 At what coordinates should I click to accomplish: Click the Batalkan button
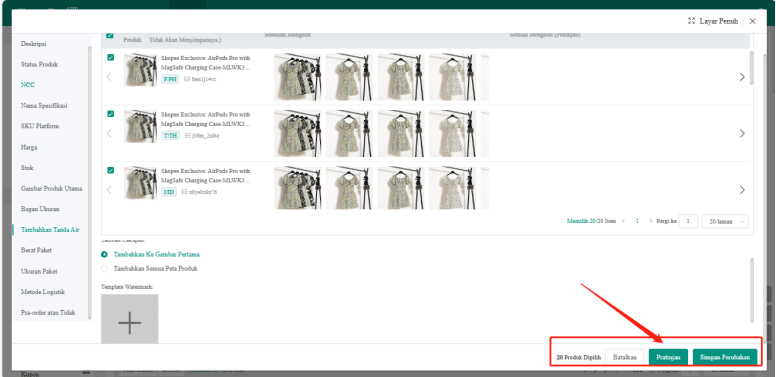[625, 357]
